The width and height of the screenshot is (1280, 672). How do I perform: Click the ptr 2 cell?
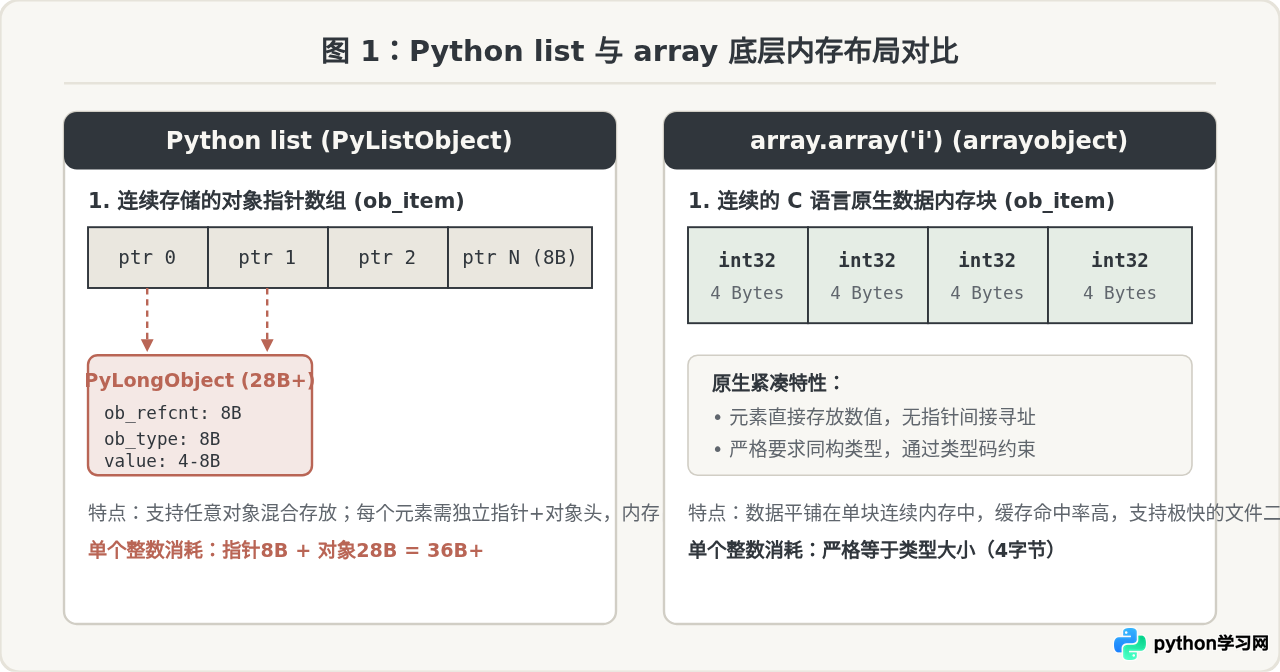coord(388,257)
